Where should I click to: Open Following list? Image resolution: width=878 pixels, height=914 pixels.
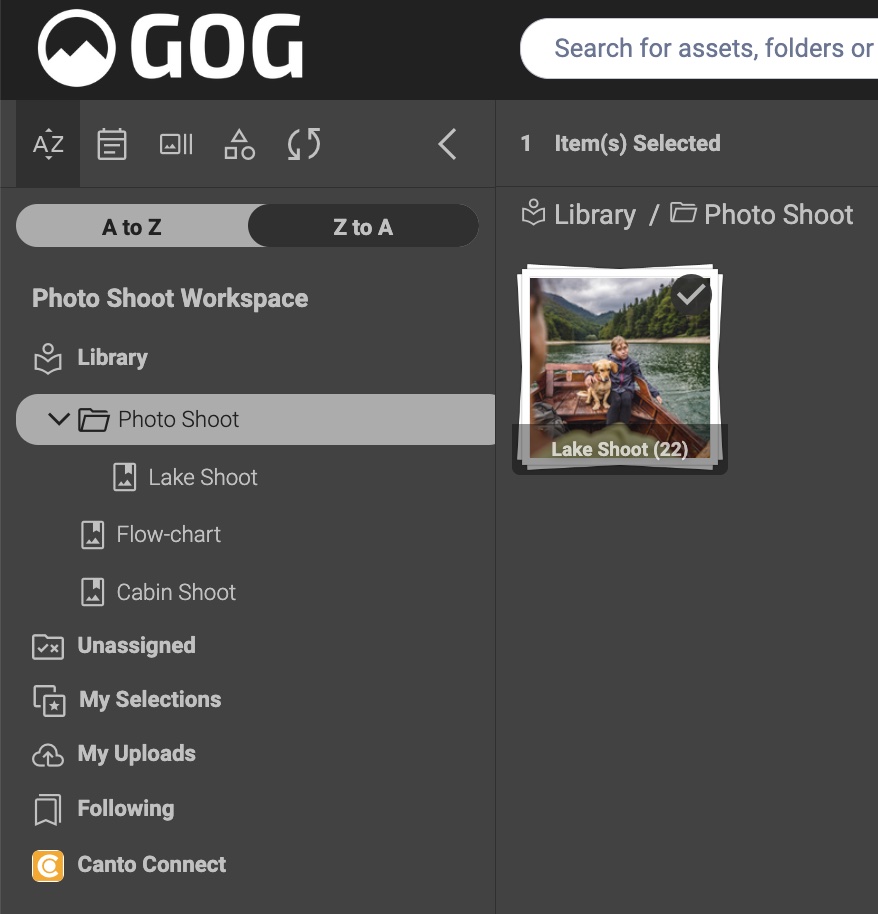pyautogui.click(x=126, y=808)
